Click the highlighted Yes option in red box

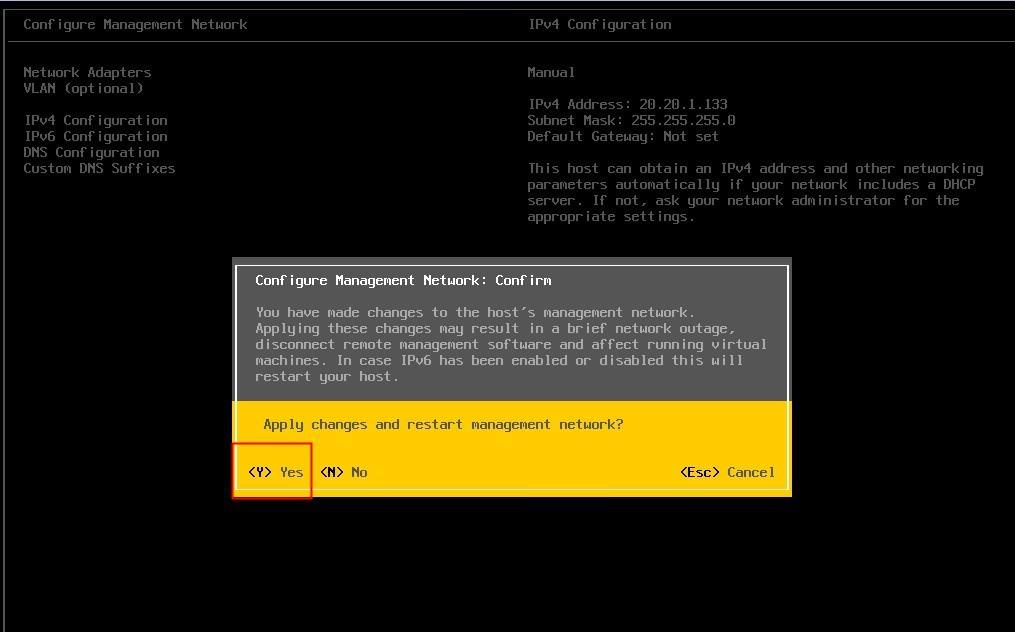pyautogui.click(x=272, y=471)
